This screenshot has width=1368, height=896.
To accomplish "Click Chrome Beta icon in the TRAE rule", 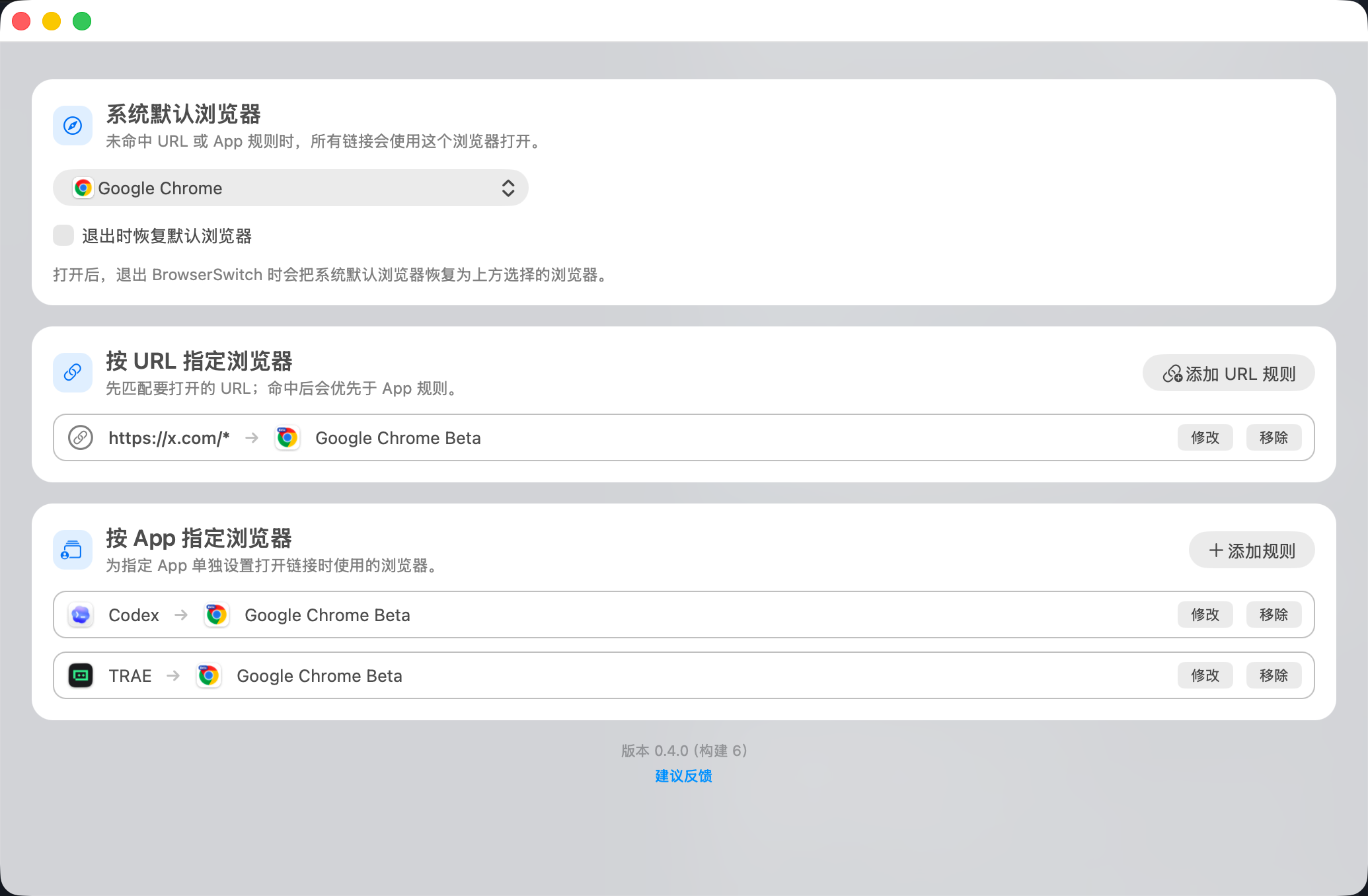I will pos(208,675).
